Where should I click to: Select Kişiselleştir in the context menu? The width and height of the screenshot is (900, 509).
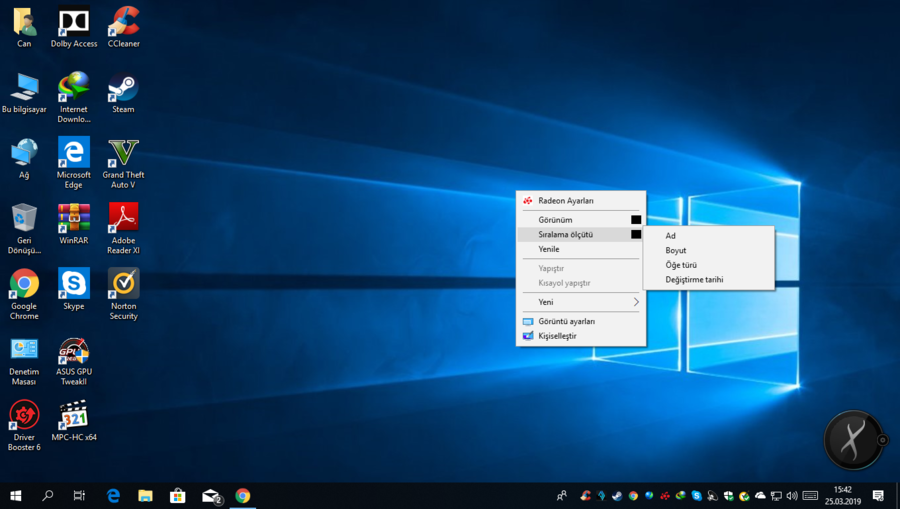point(557,336)
